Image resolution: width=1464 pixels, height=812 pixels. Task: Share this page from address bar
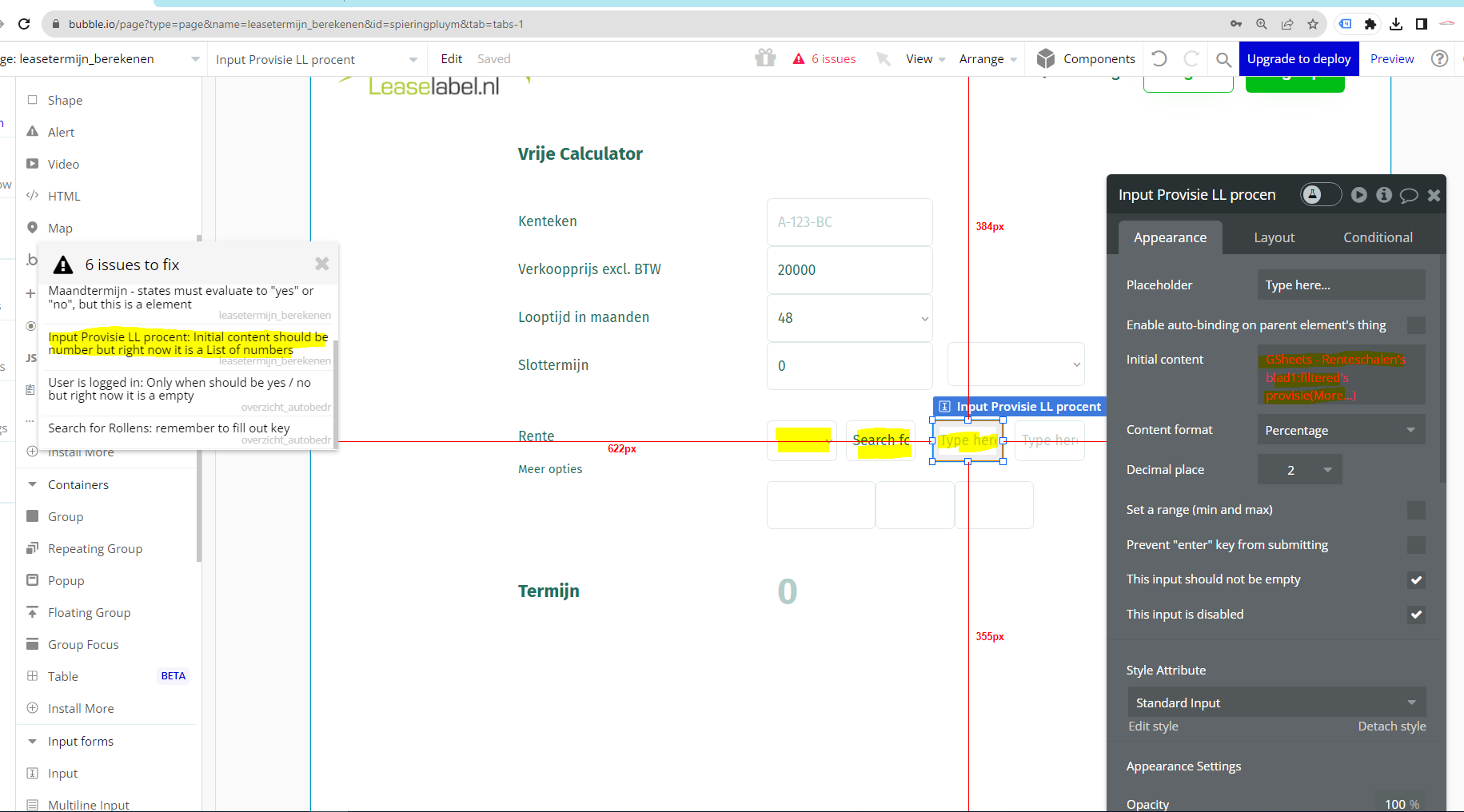1287,24
